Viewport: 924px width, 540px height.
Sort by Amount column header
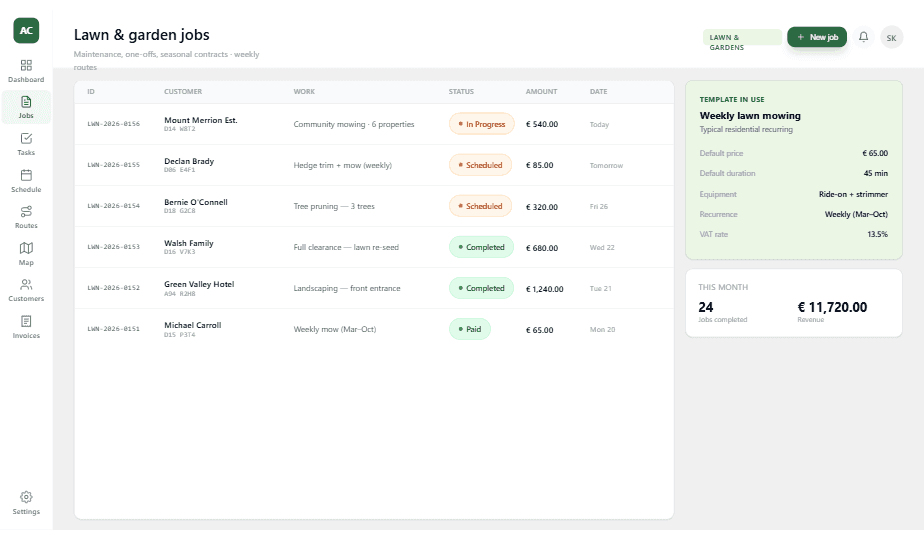(541, 91)
